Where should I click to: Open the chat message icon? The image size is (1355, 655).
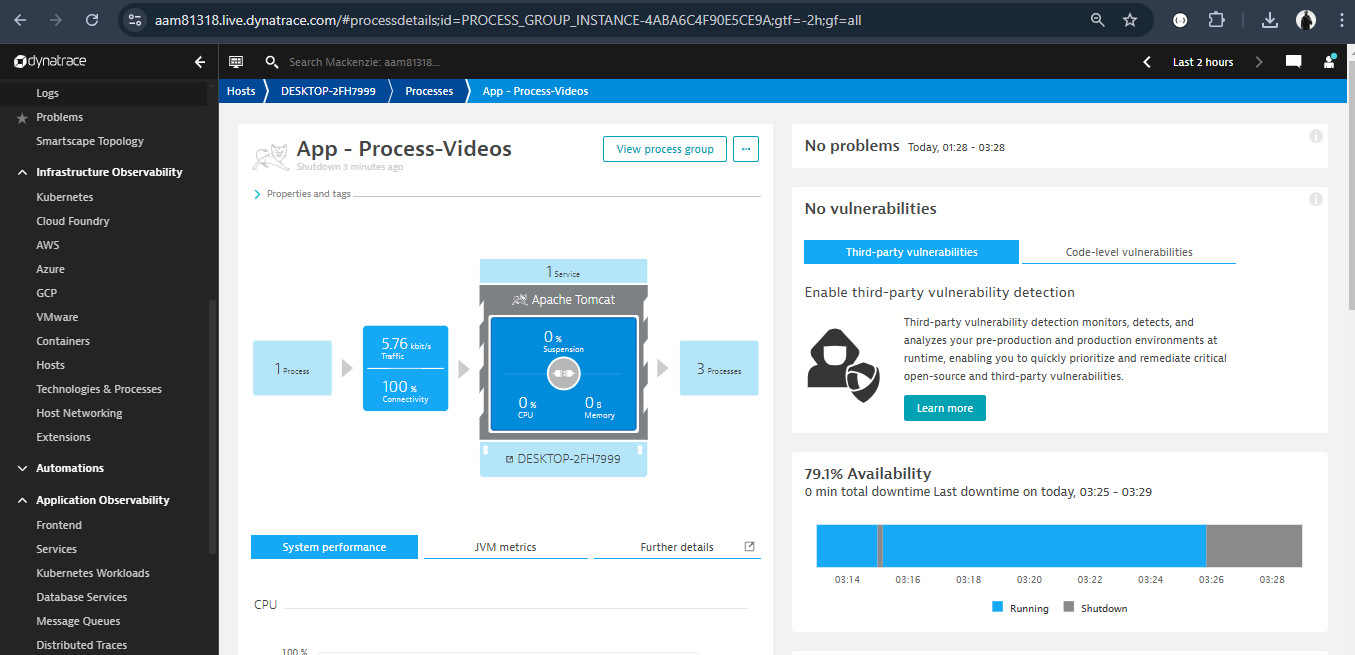pyautogui.click(x=1293, y=62)
